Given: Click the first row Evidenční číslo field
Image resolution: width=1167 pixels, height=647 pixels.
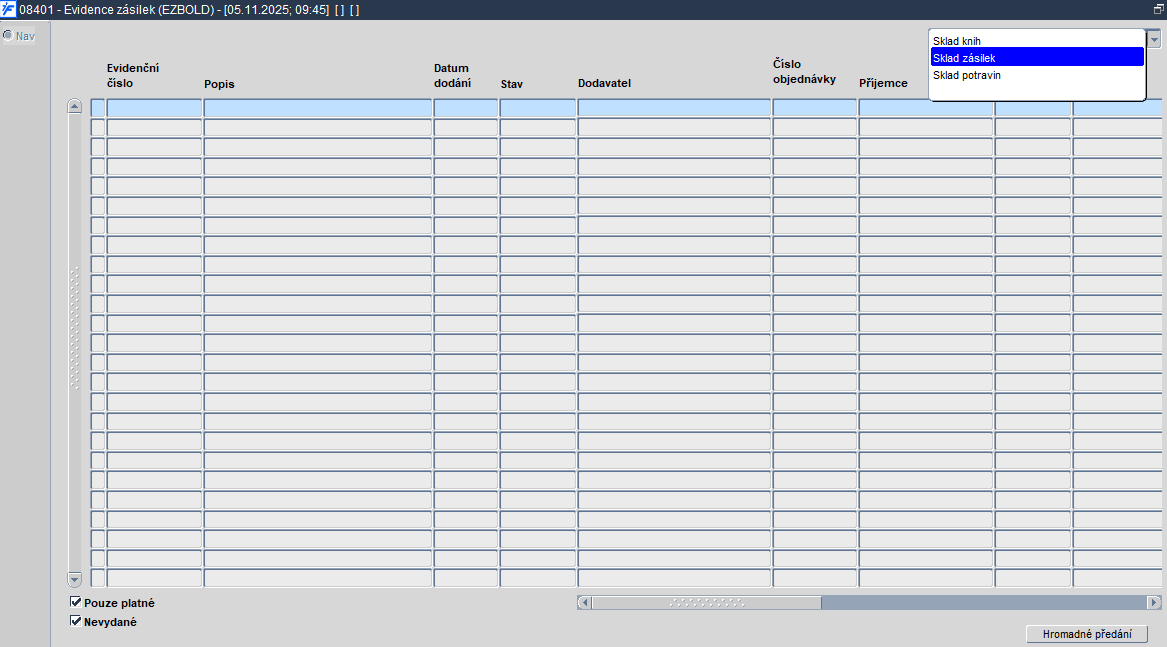Looking at the screenshot, I should pos(154,108).
